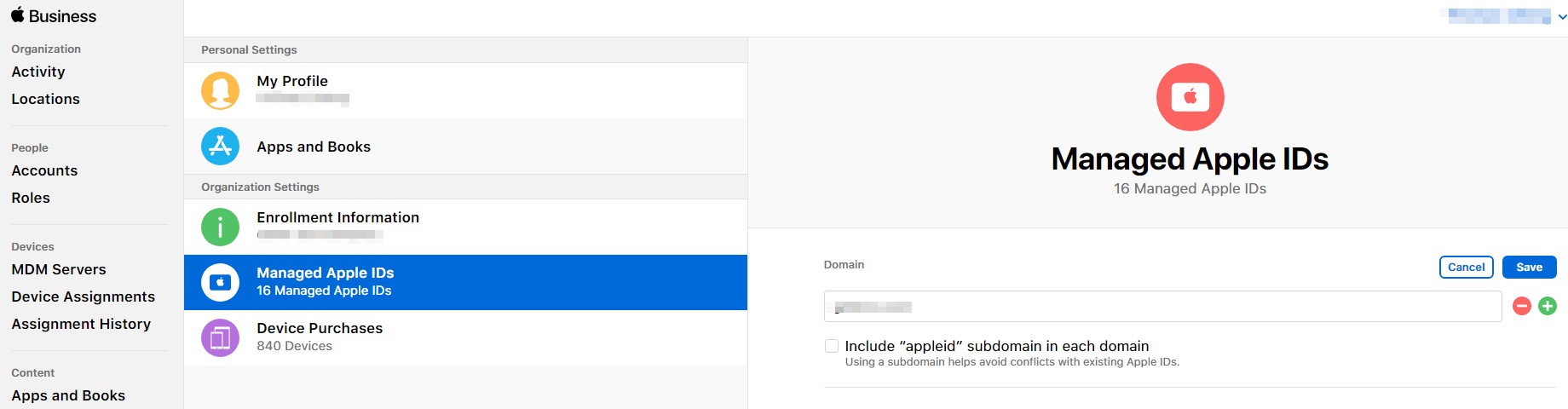Click the Cancel button
Viewport: 1568px width, 409px height.
1466,267
